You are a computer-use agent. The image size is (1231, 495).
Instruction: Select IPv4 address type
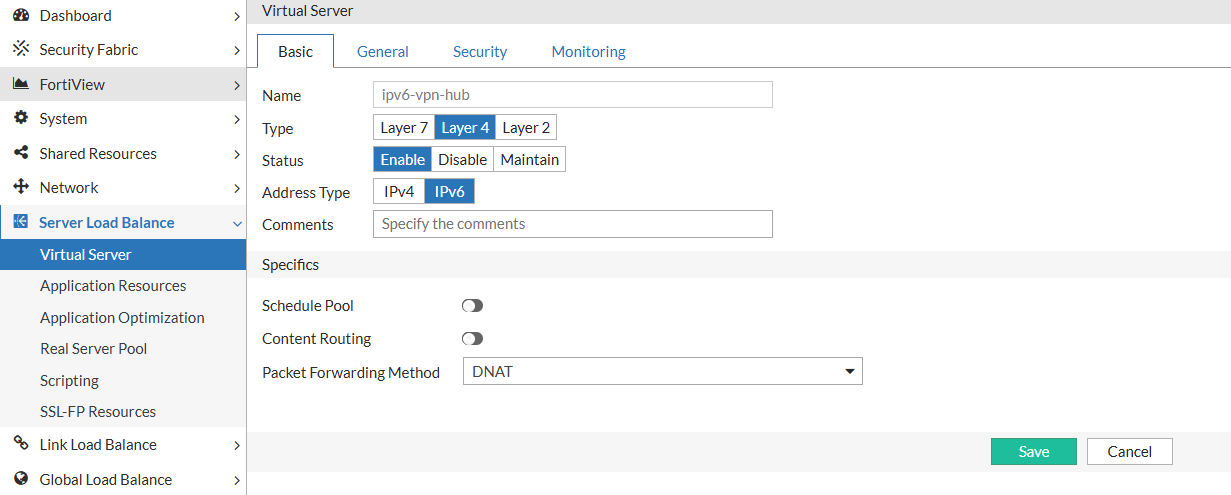coord(399,192)
